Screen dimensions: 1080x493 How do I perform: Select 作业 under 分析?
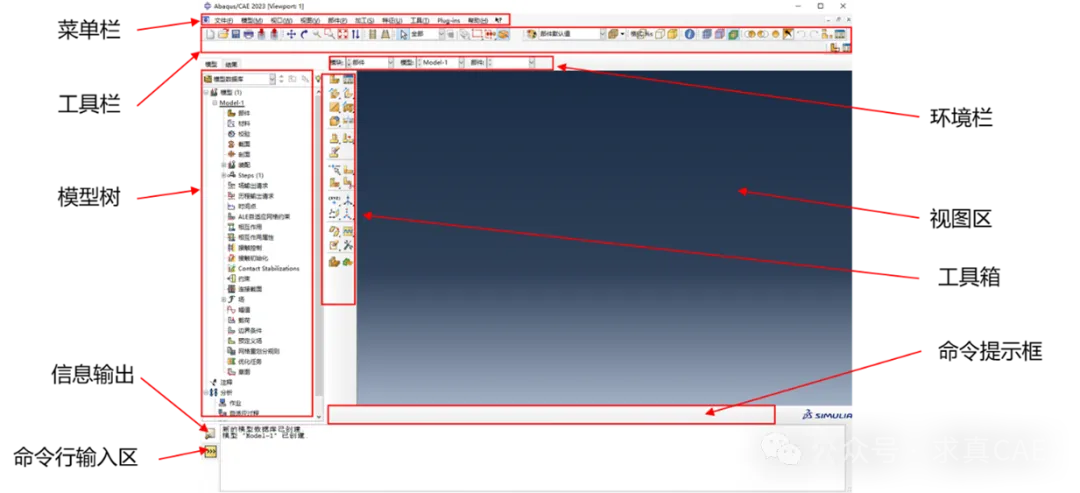(x=234, y=403)
